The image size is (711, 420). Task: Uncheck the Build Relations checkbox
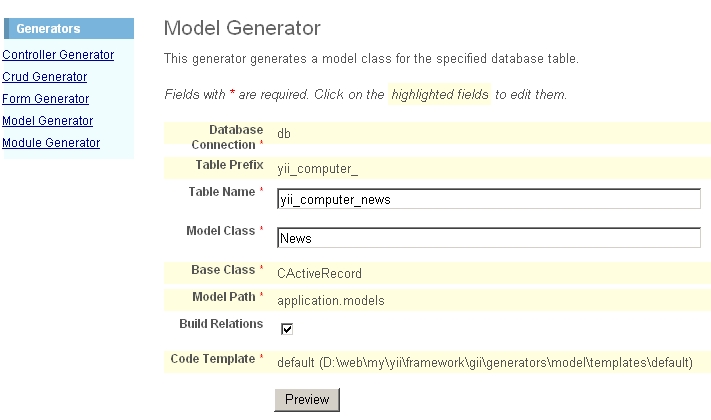pyautogui.click(x=287, y=328)
